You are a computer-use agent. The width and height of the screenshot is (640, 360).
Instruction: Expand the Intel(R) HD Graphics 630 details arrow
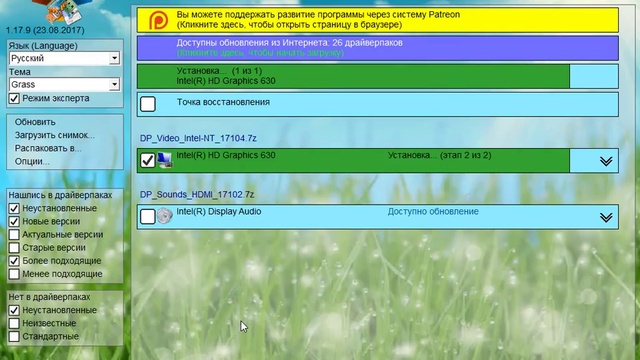pyautogui.click(x=606, y=161)
